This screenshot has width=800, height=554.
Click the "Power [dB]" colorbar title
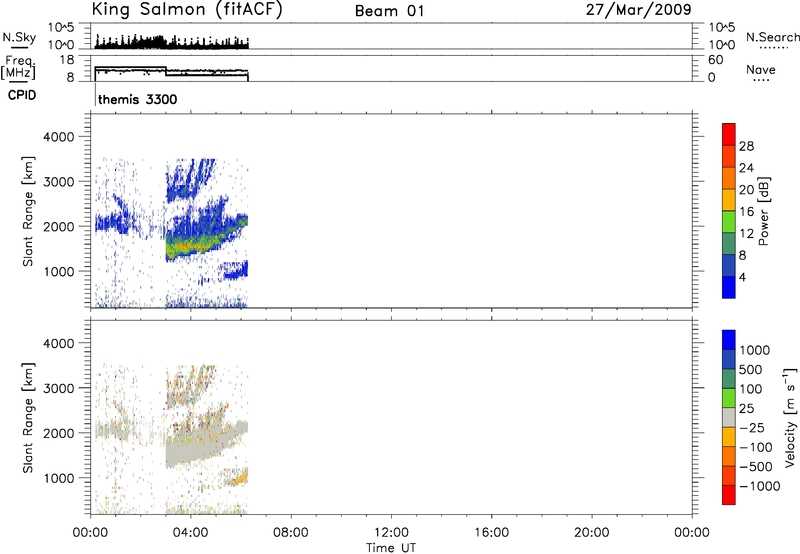tap(763, 211)
